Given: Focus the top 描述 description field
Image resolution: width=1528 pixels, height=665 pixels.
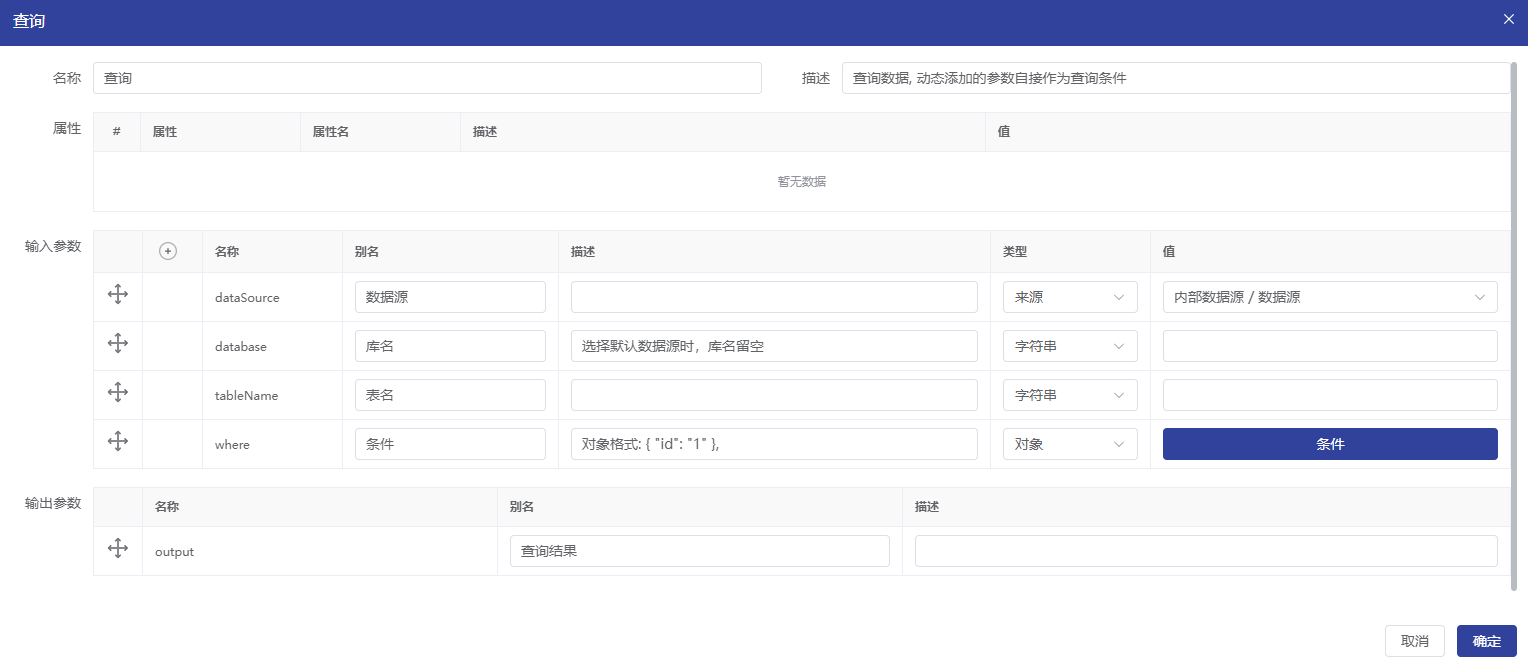Looking at the screenshot, I should [x=1175, y=78].
